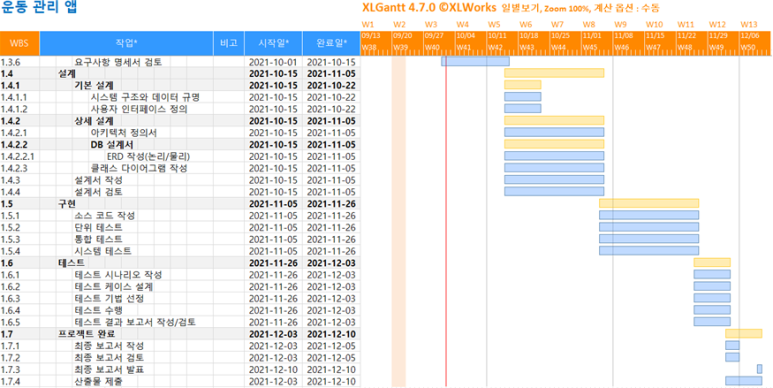The image size is (773, 388).
Task: Select task cell 요구사항 명세서 검토
Action: [x=118, y=62]
